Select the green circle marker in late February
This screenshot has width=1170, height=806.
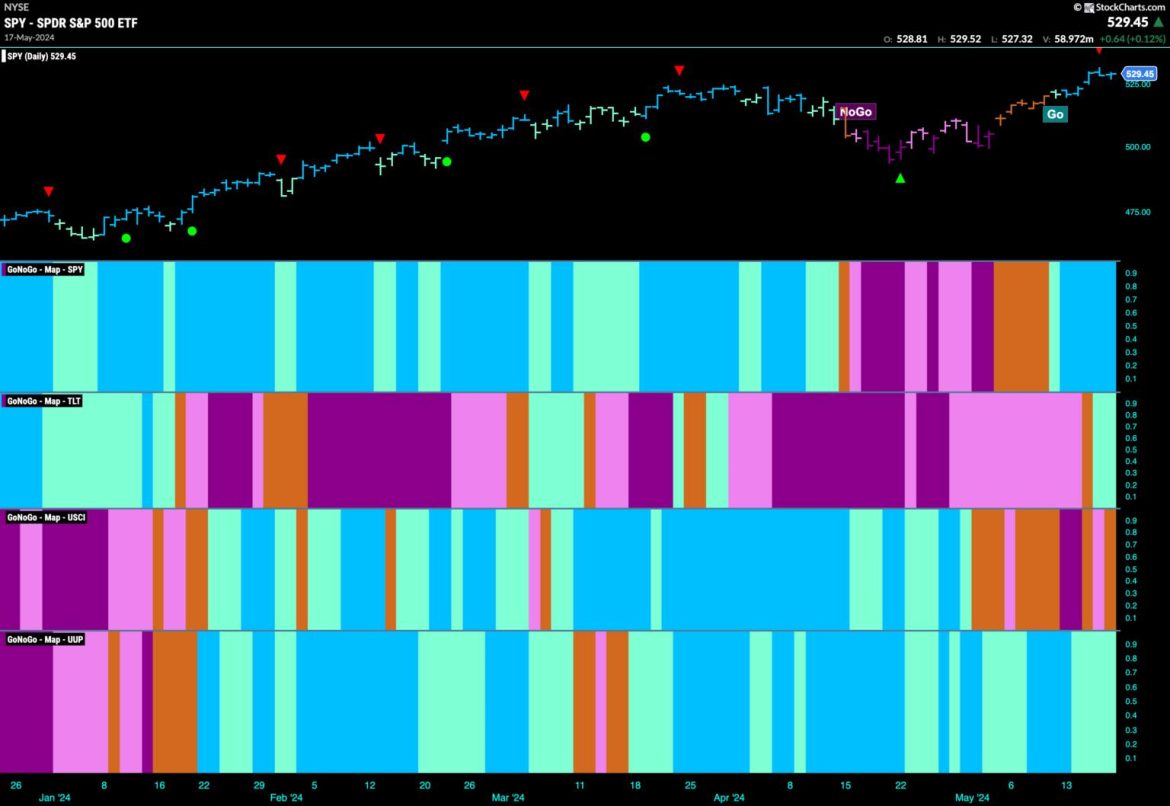(447, 161)
